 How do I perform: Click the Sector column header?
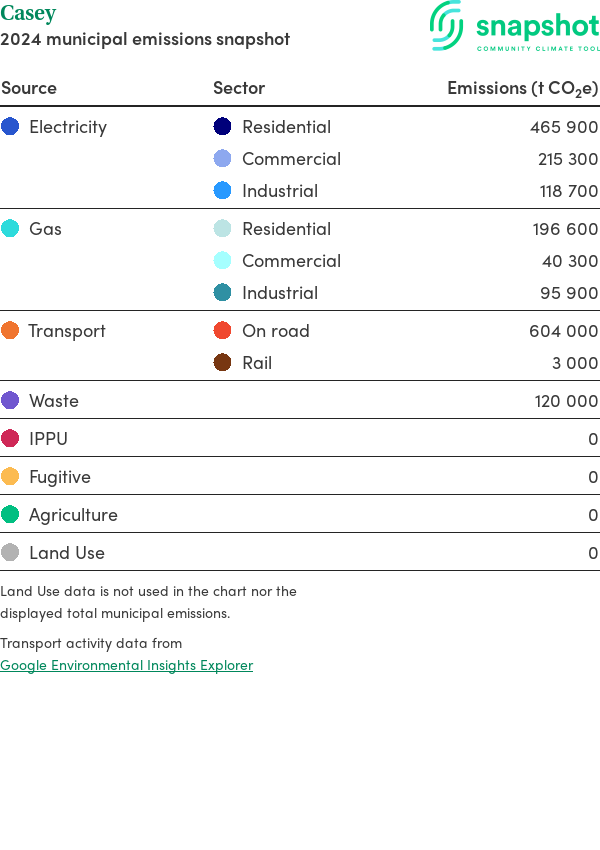[239, 88]
